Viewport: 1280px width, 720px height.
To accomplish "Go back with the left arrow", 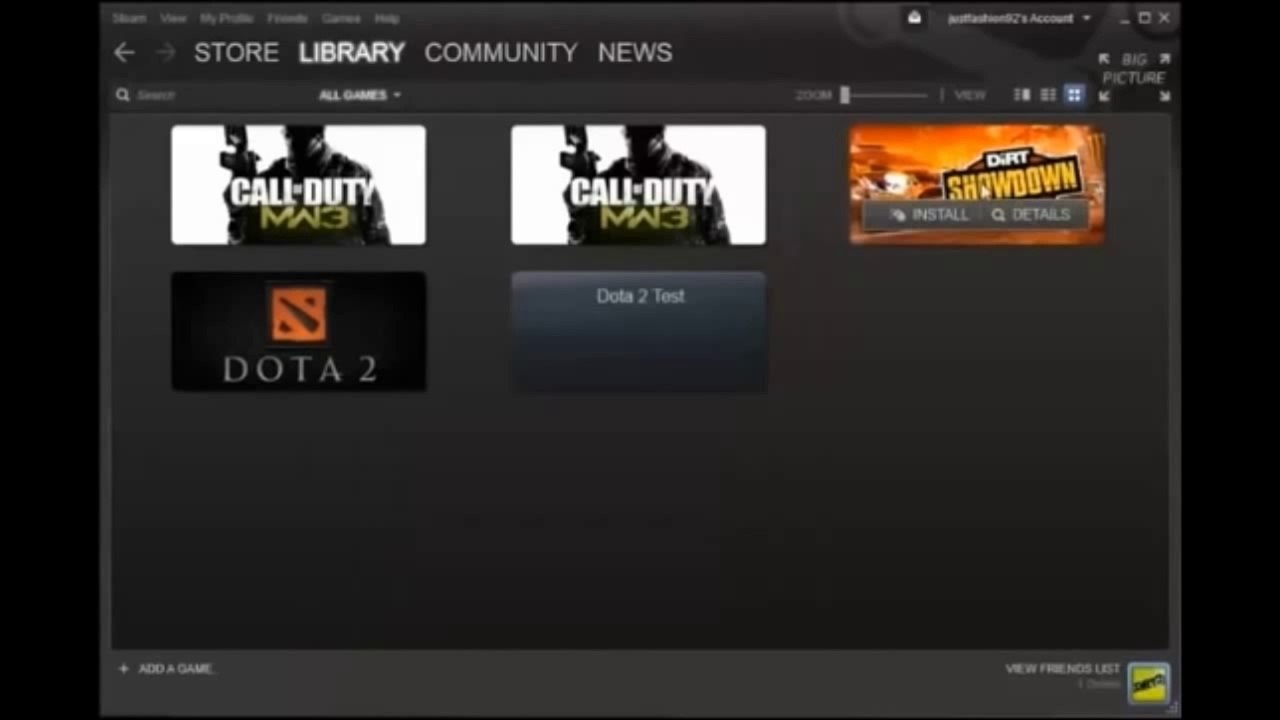I will click(124, 53).
